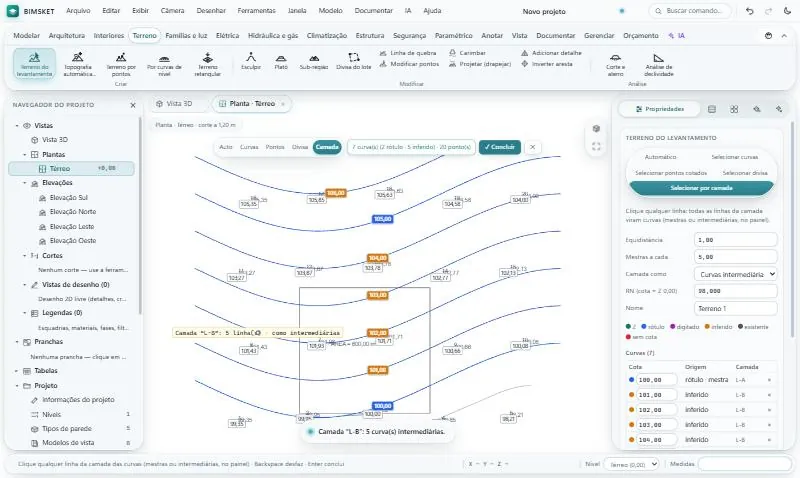Open Camada como dropdown
This screenshot has width=800, height=478.
click(x=735, y=274)
